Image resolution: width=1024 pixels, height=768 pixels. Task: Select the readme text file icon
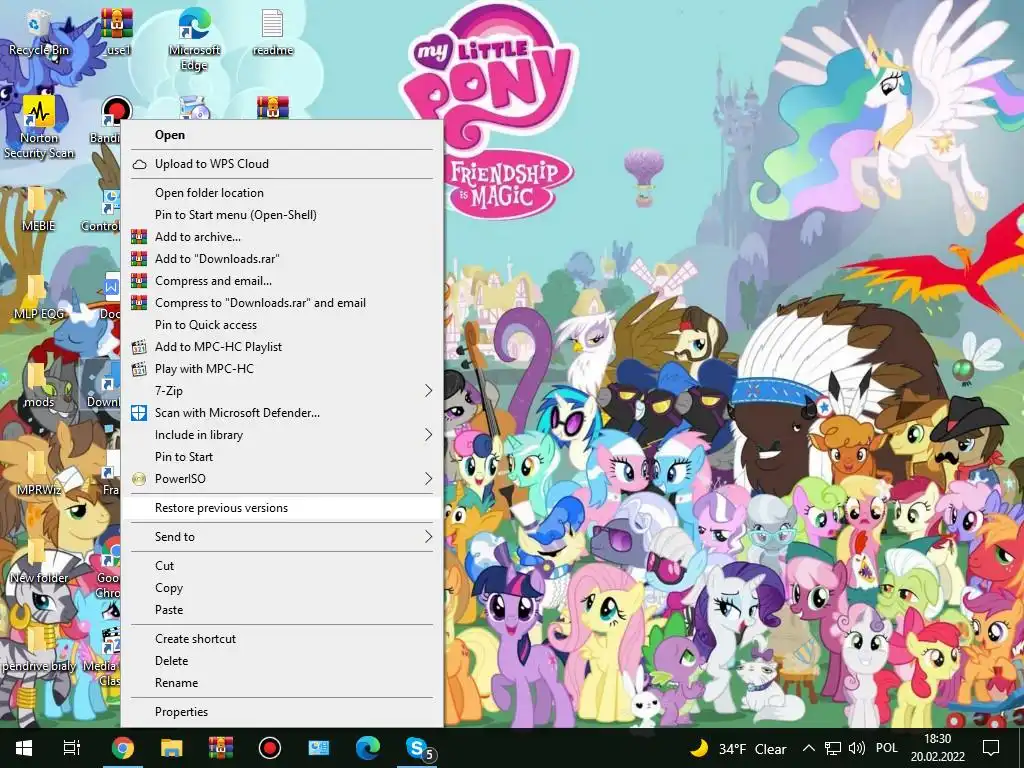[272, 31]
